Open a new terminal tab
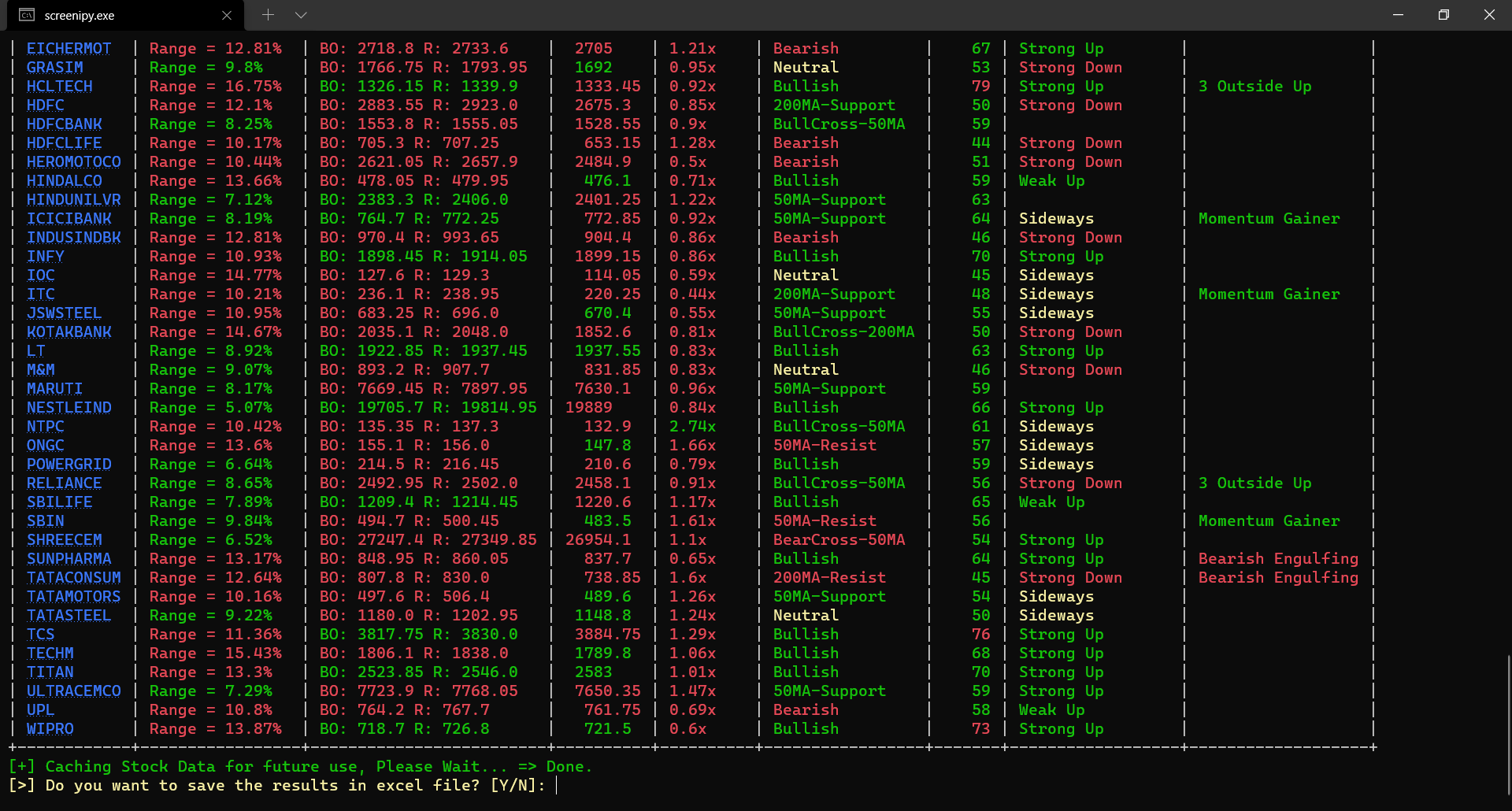1512x811 pixels. tap(268, 15)
